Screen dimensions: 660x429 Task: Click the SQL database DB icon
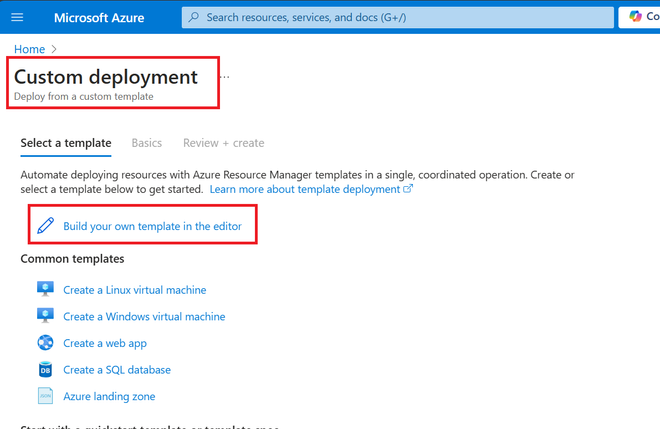click(45, 370)
